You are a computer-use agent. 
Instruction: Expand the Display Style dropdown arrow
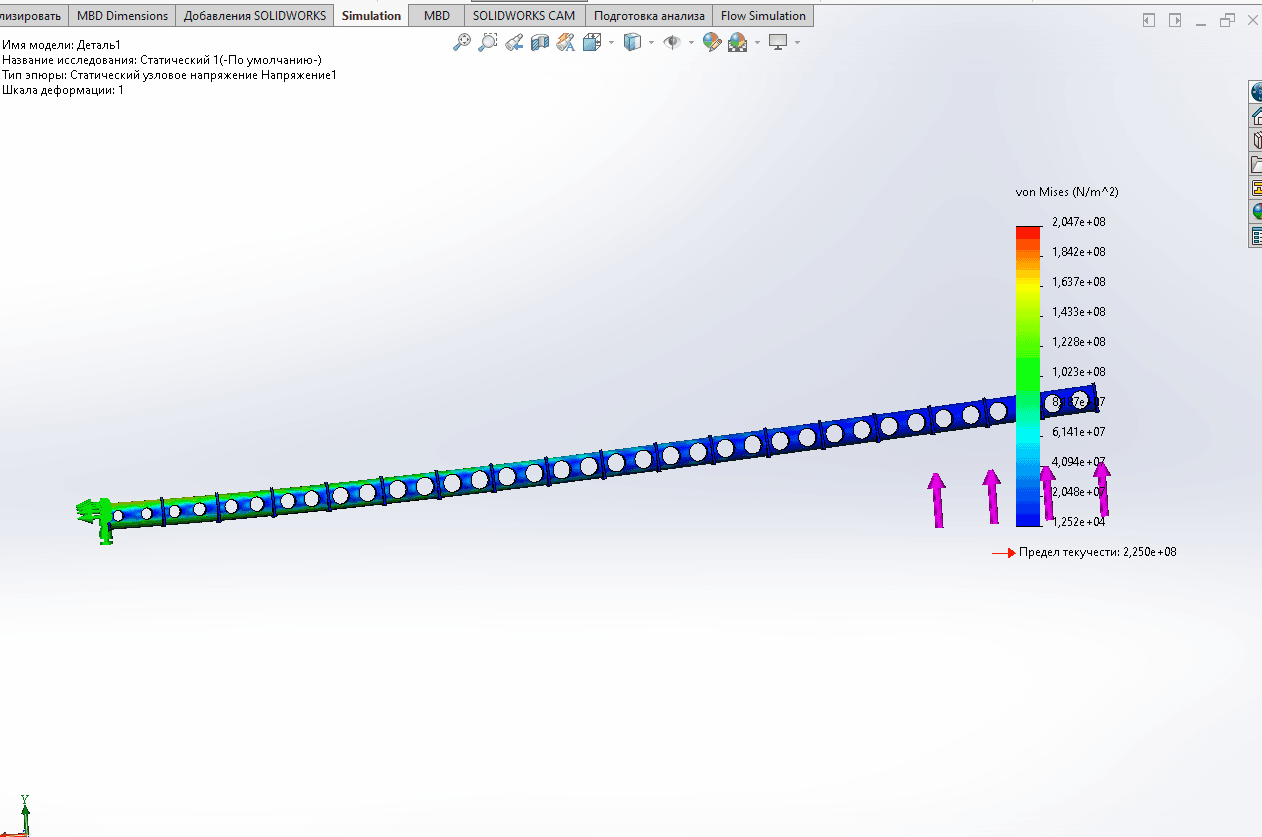click(x=651, y=42)
